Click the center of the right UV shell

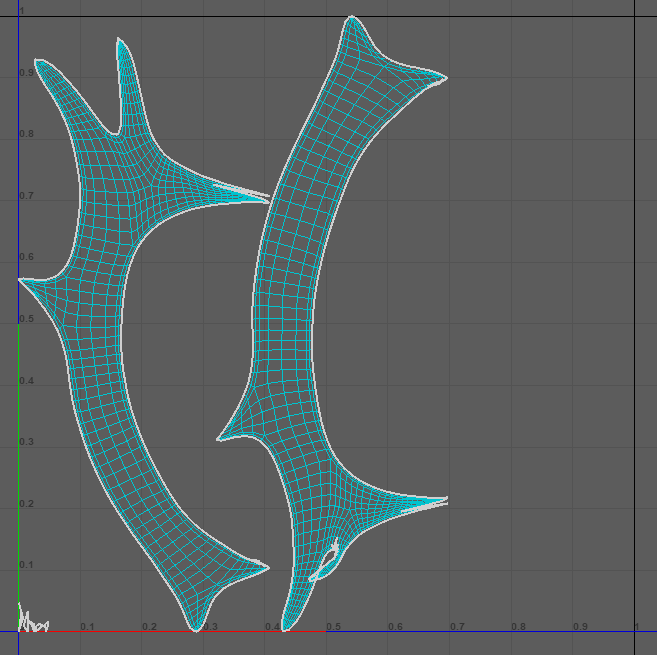click(x=283, y=330)
